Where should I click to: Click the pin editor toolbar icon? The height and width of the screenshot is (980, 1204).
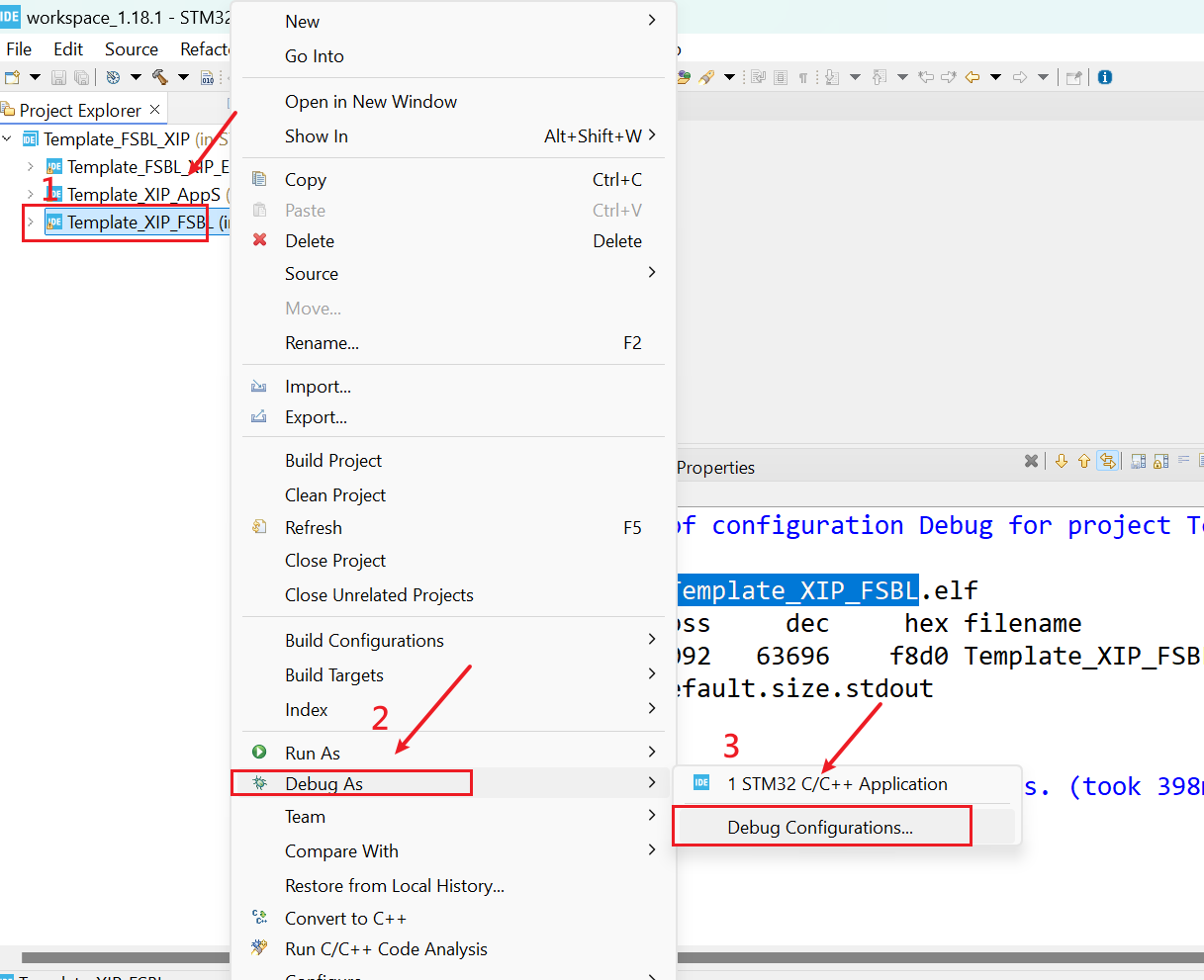pos(1073,77)
